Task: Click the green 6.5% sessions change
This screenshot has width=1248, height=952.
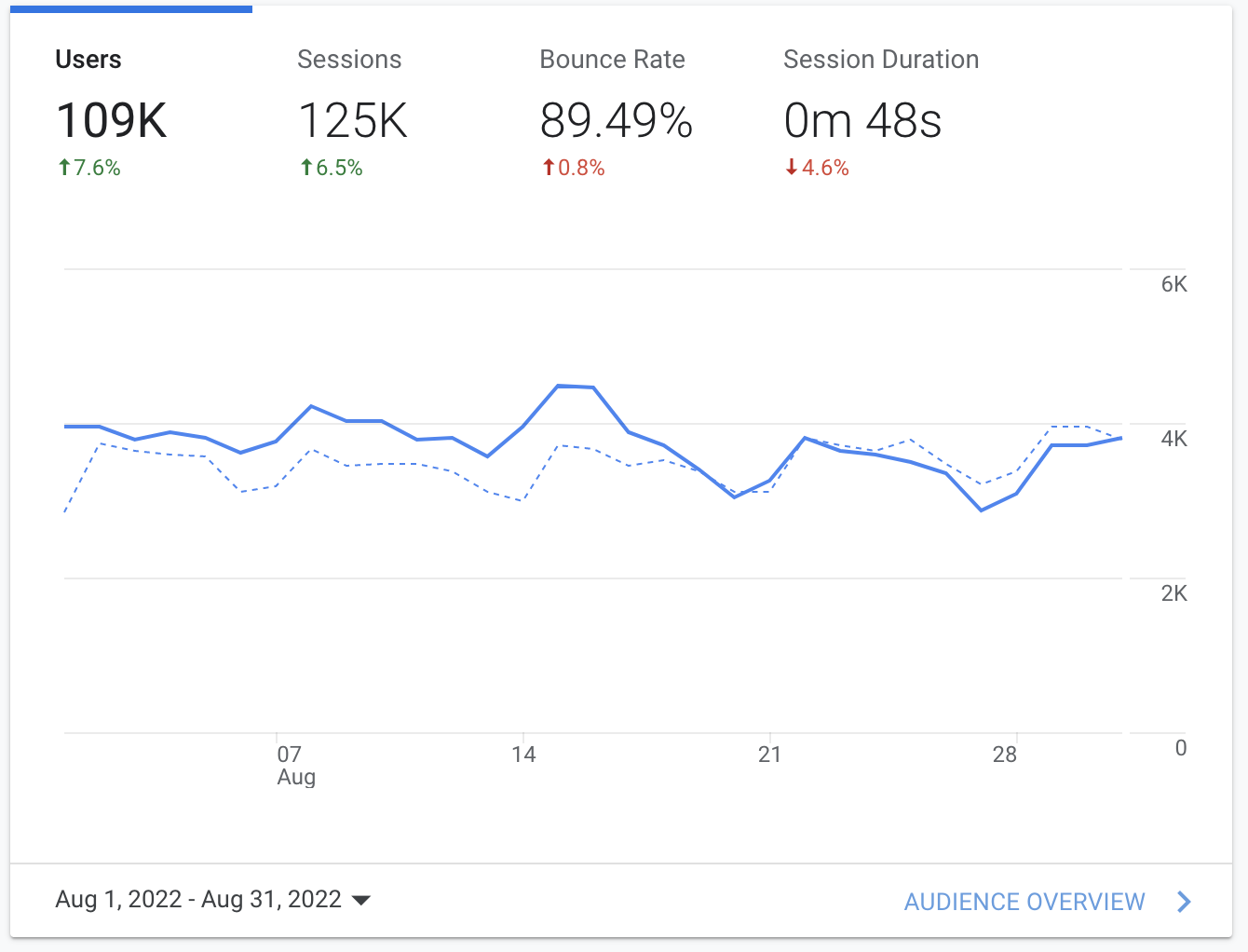Action: point(332,168)
